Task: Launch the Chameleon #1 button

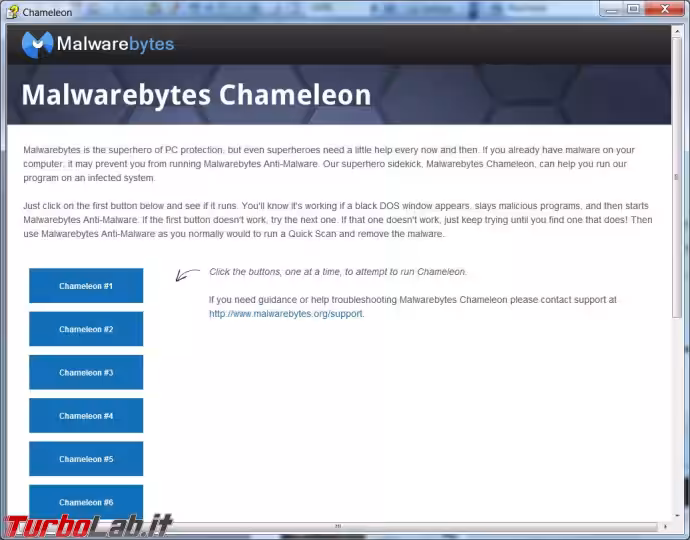Action: tap(86, 286)
